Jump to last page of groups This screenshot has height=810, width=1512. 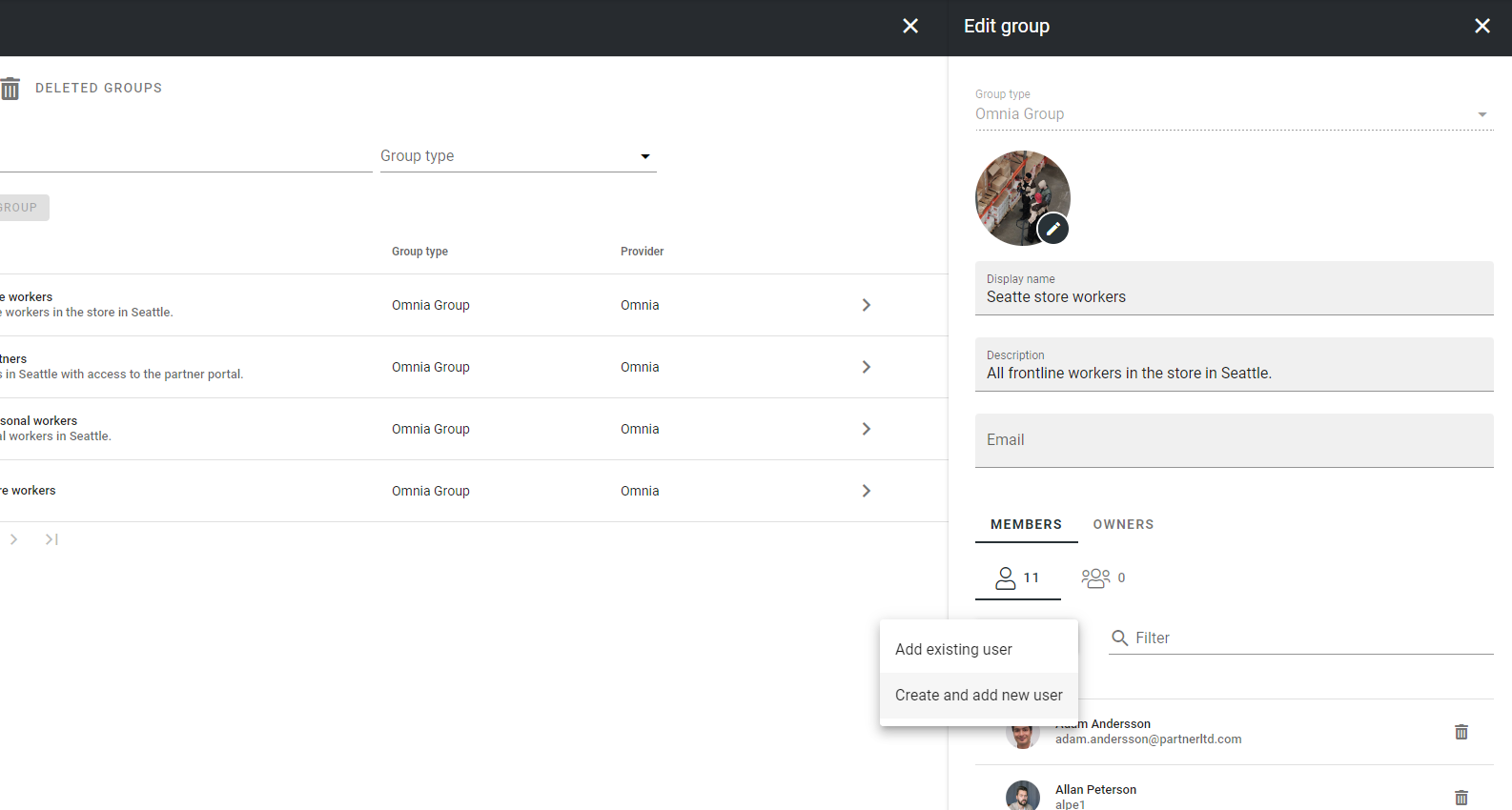point(51,539)
